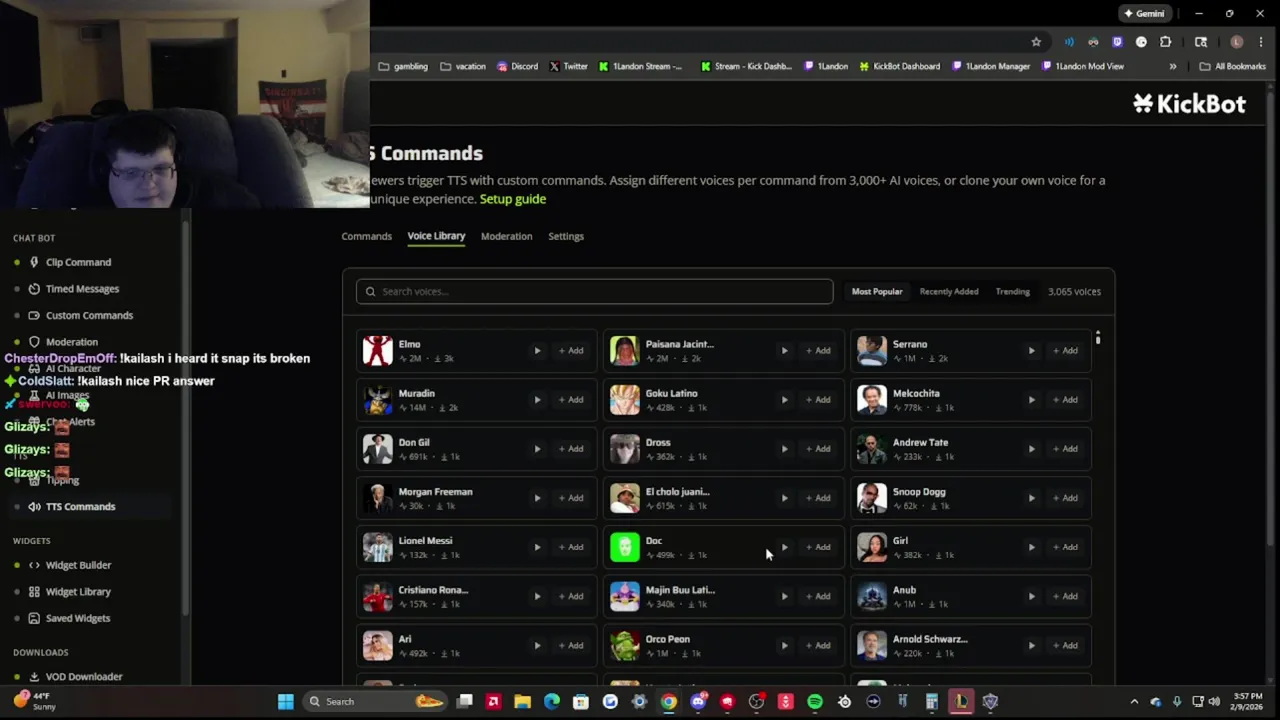
Task: Play the Muradin voice preview
Action: pos(537,400)
